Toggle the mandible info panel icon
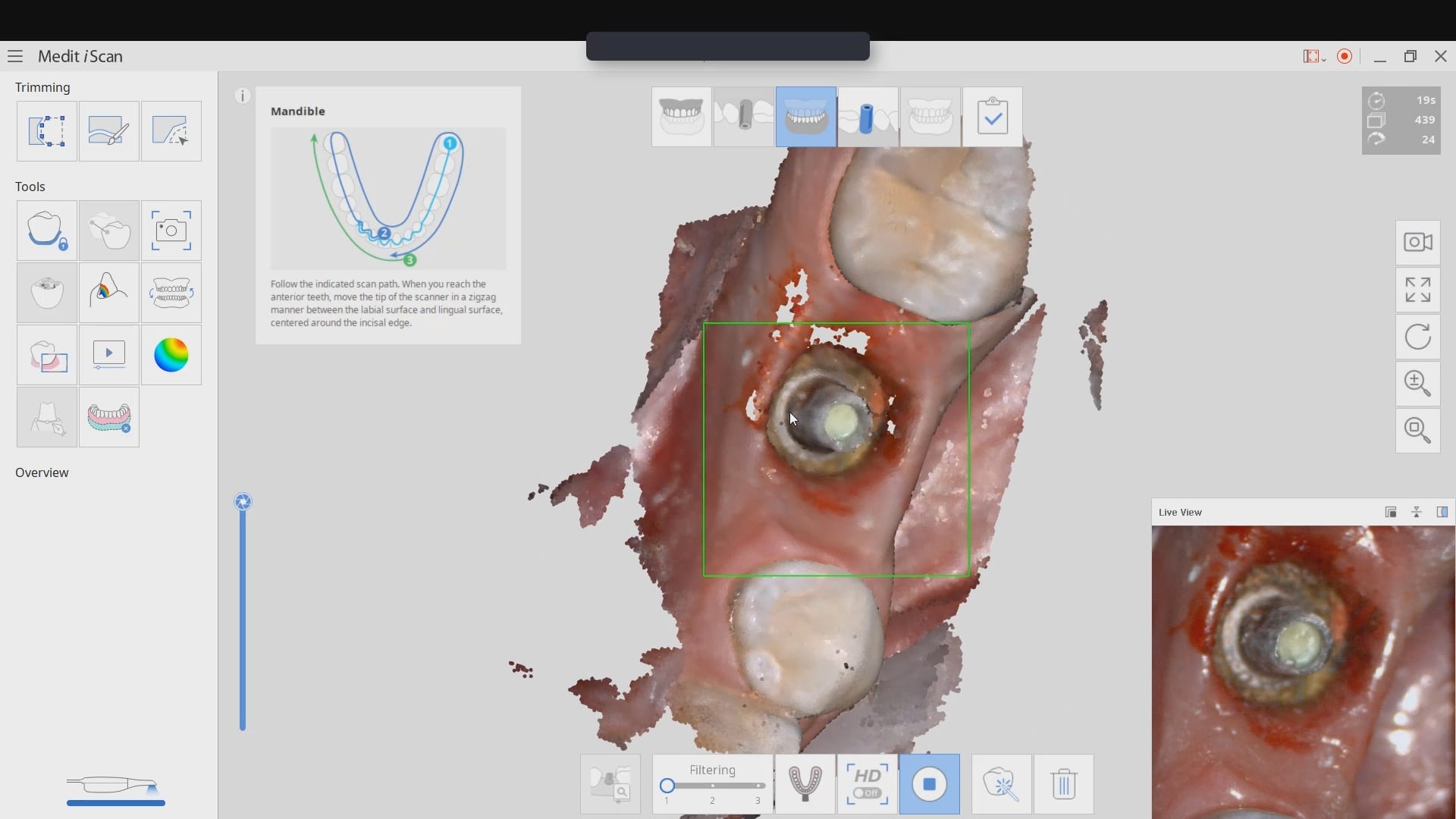Screen dimensions: 1456x819 coord(243,96)
